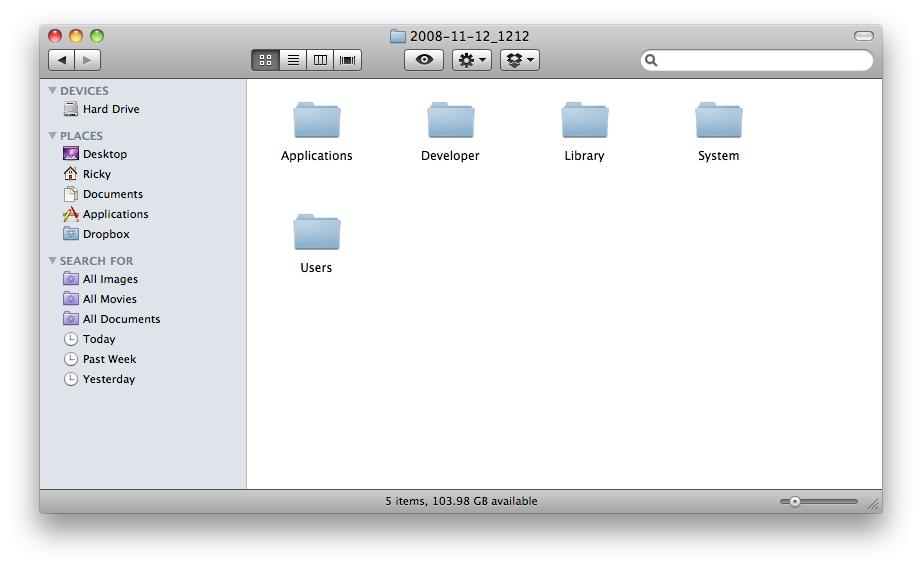Show files from Today
The width and height of the screenshot is (922, 568).
pyautogui.click(x=89, y=339)
